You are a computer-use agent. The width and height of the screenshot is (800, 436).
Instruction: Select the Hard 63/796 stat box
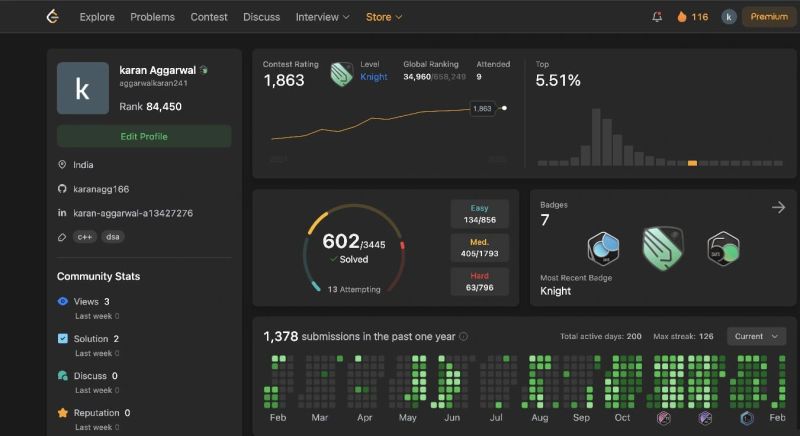pos(479,281)
